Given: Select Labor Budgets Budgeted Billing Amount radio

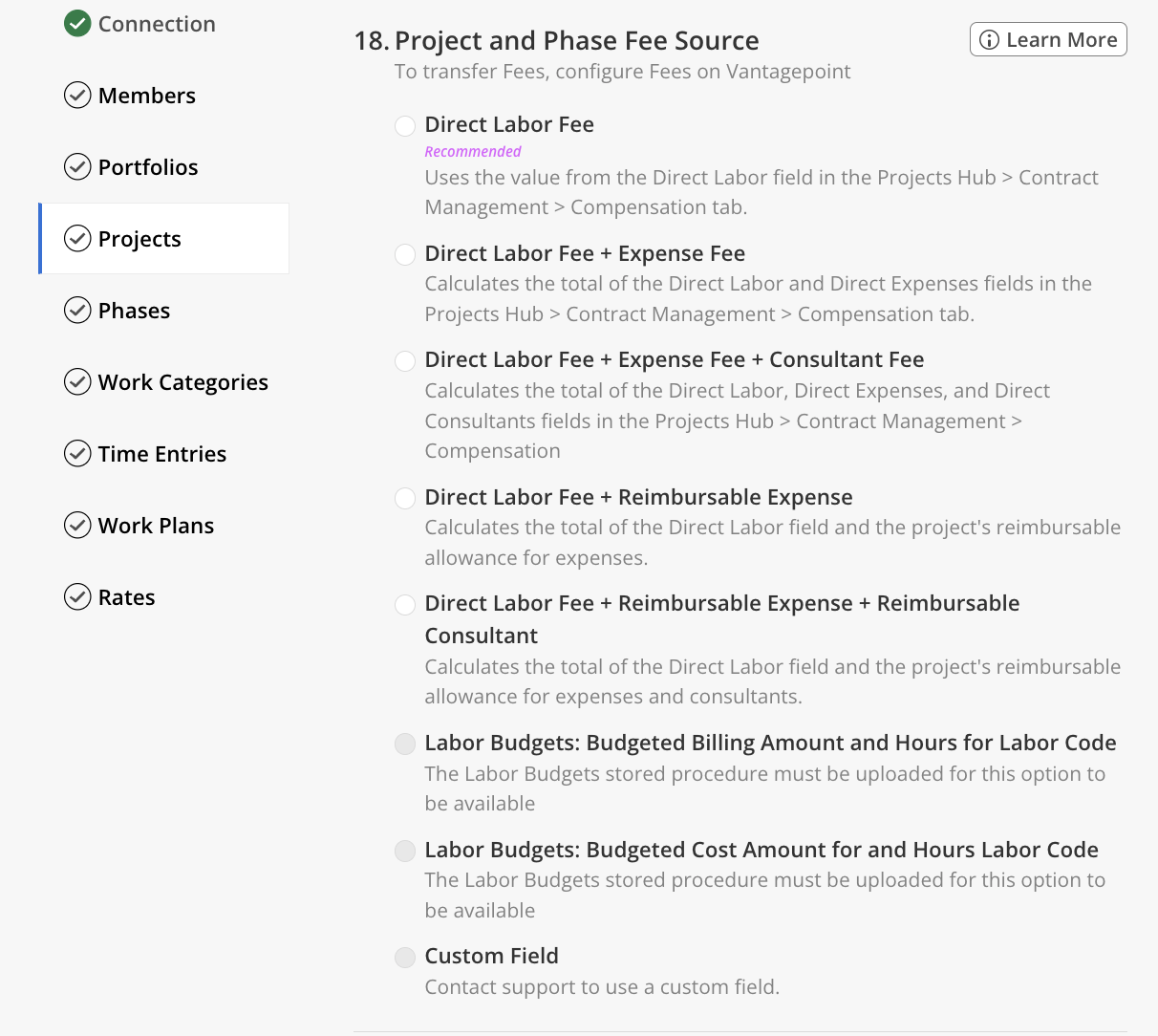Looking at the screenshot, I should click(x=405, y=744).
